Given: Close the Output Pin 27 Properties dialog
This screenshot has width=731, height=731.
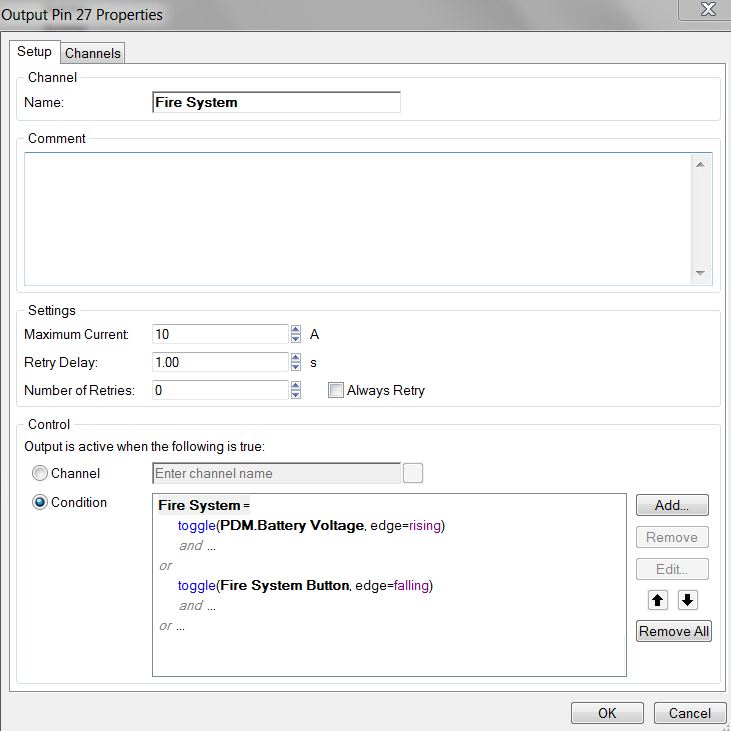Looking at the screenshot, I should pyautogui.click(x=709, y=10).
